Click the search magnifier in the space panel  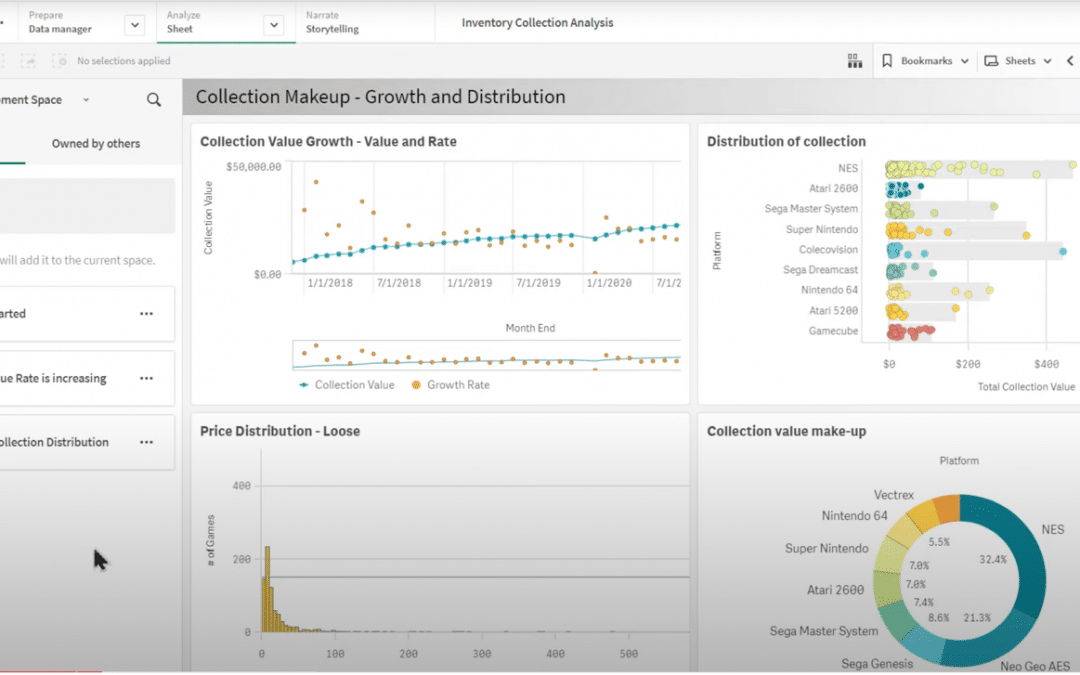pos(154,100)
